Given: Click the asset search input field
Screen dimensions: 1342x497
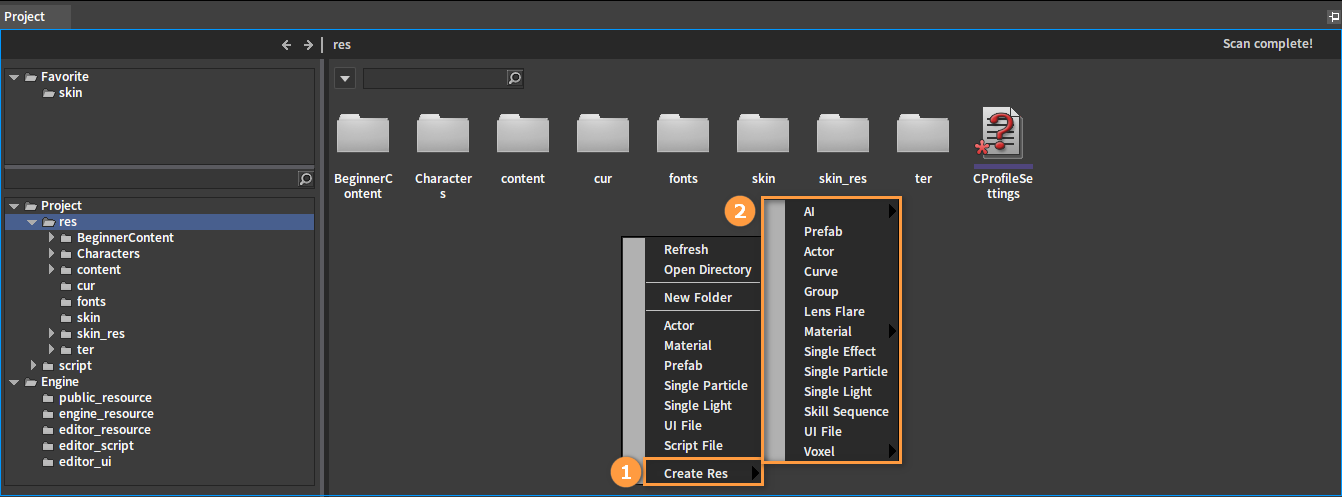Looking at the screenshot, I should point(435,78).
